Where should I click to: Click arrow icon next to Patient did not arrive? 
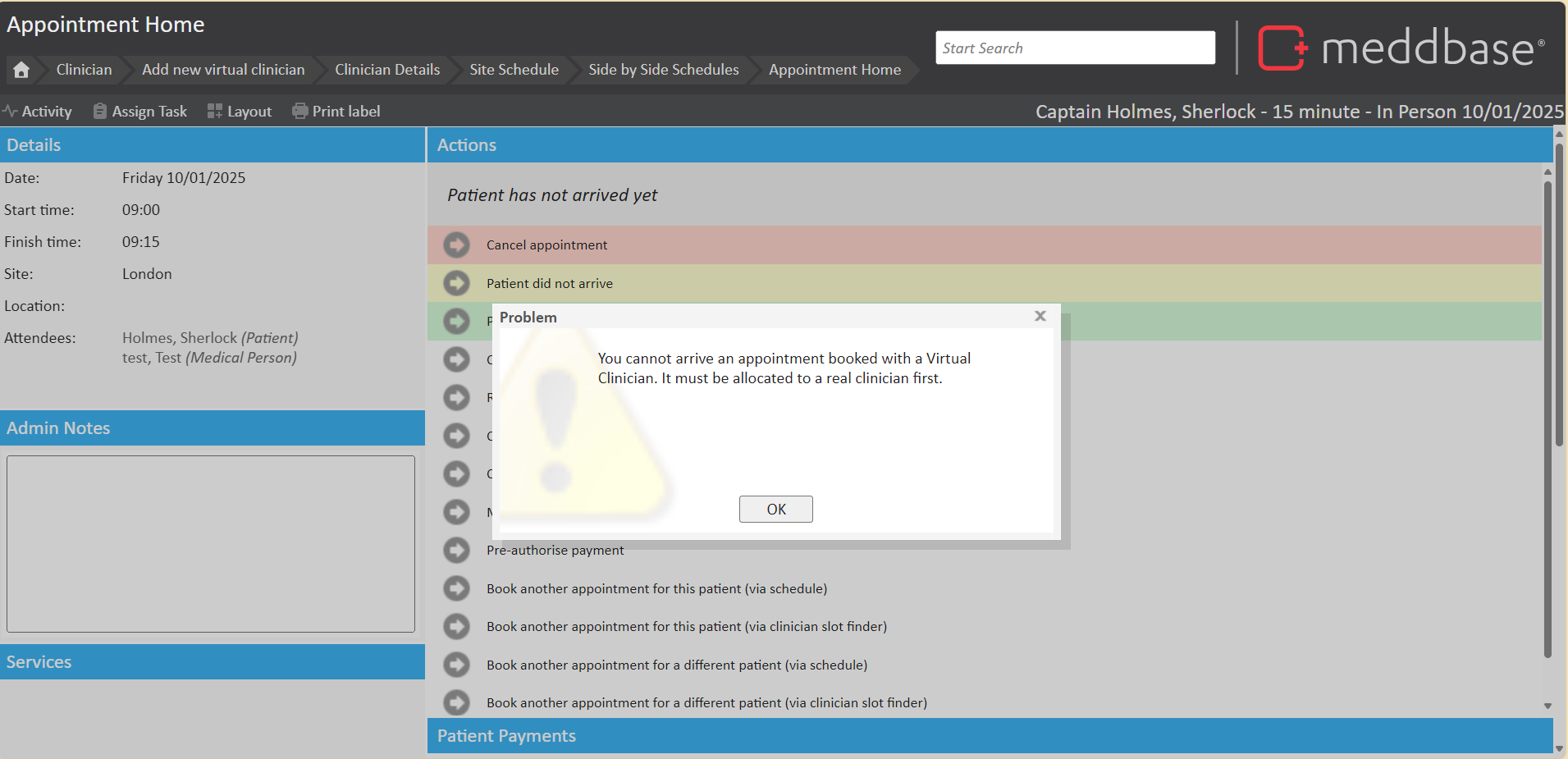457,283
